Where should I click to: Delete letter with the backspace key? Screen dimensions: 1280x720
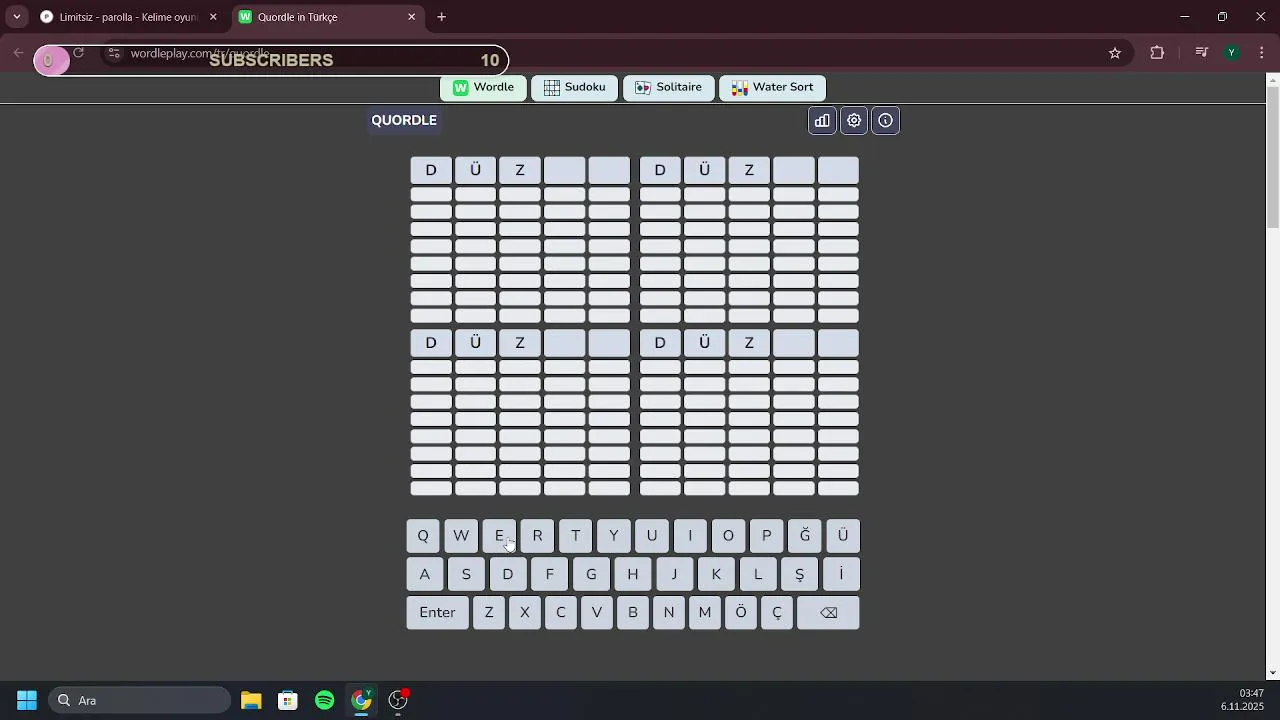[x=828, y=613]
